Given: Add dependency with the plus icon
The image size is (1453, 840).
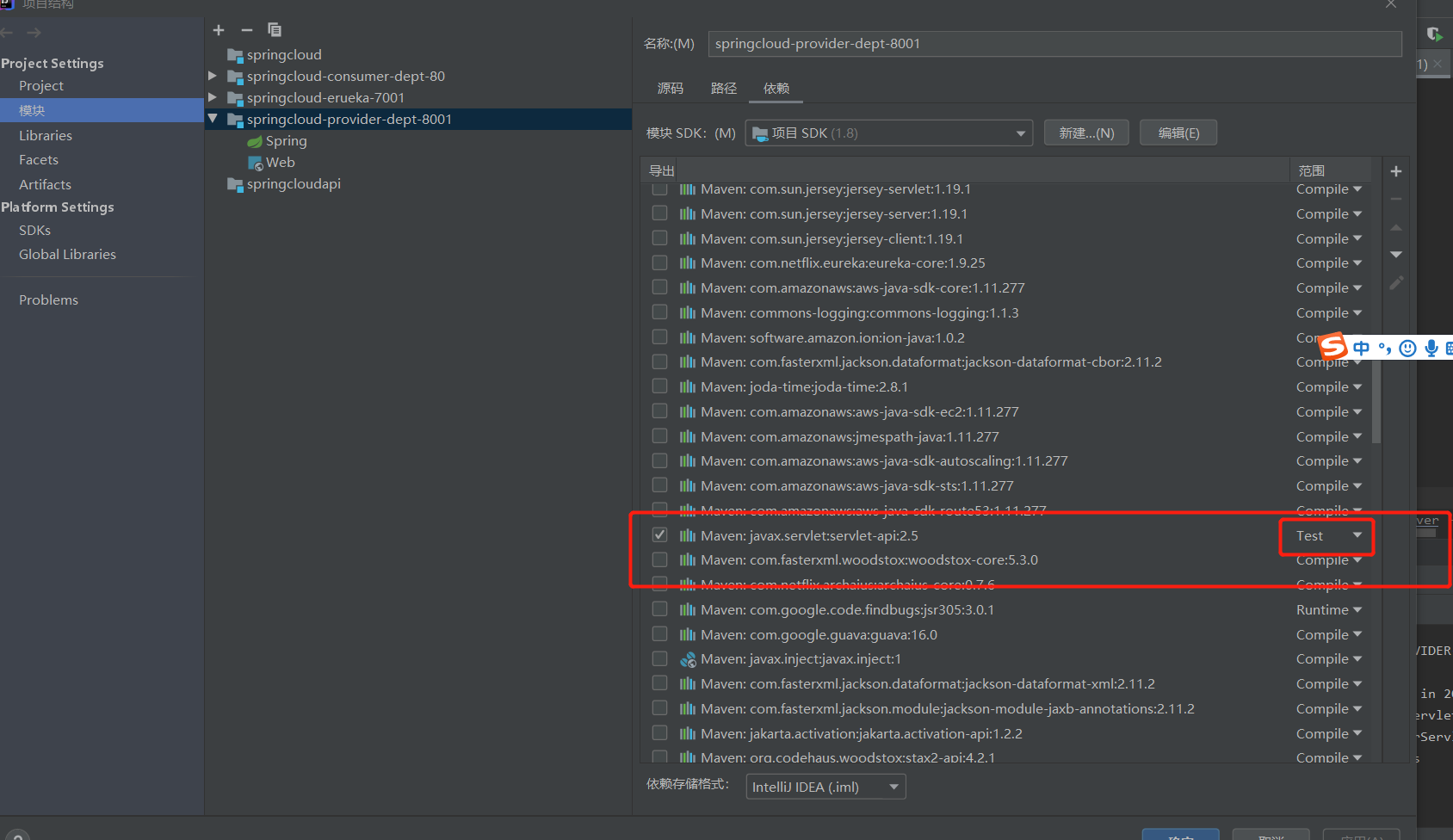Looking at the screenshot, I should coord(1396,171).
